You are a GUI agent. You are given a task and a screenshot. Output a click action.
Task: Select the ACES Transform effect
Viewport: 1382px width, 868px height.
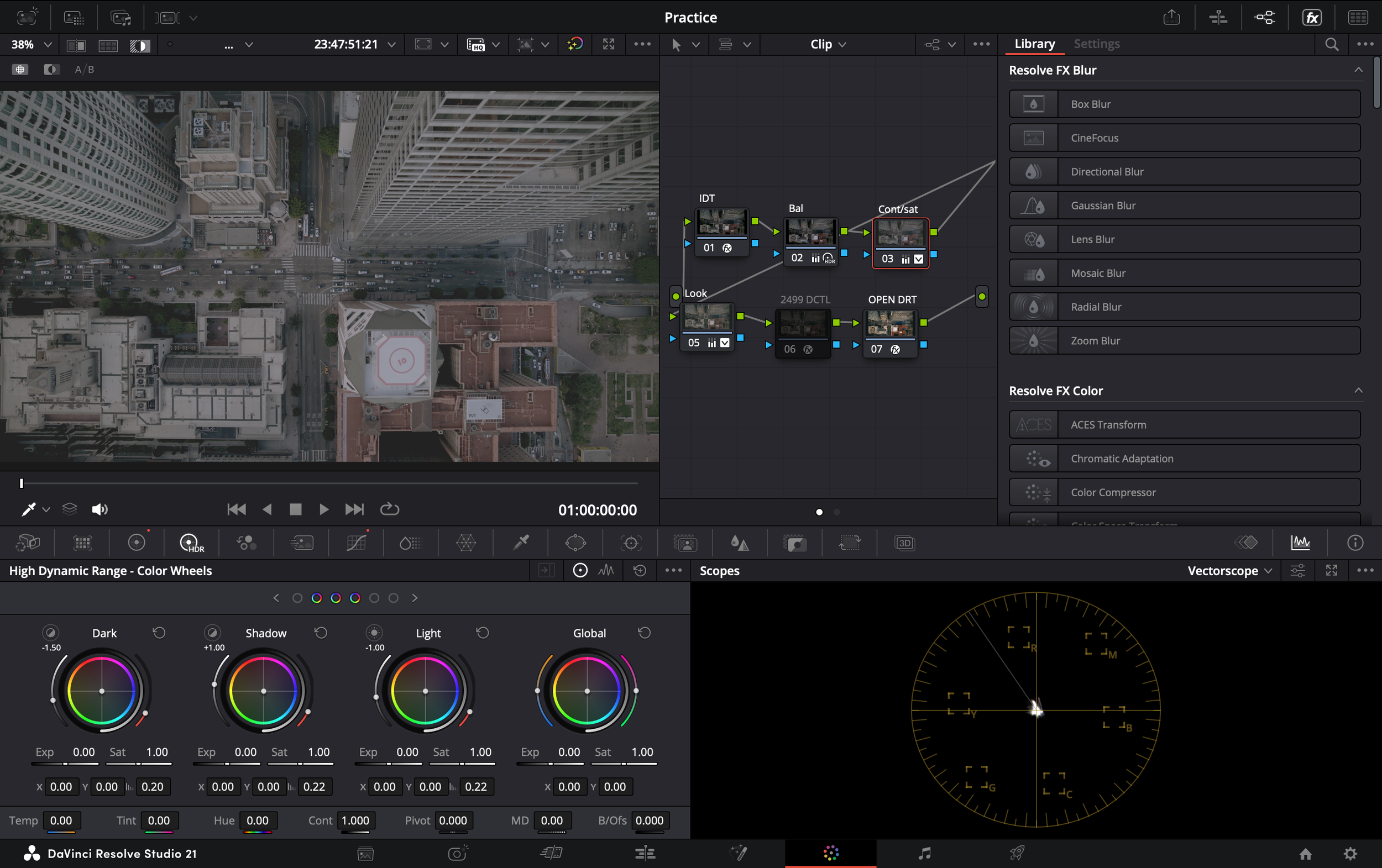(x=1185, y=424)
